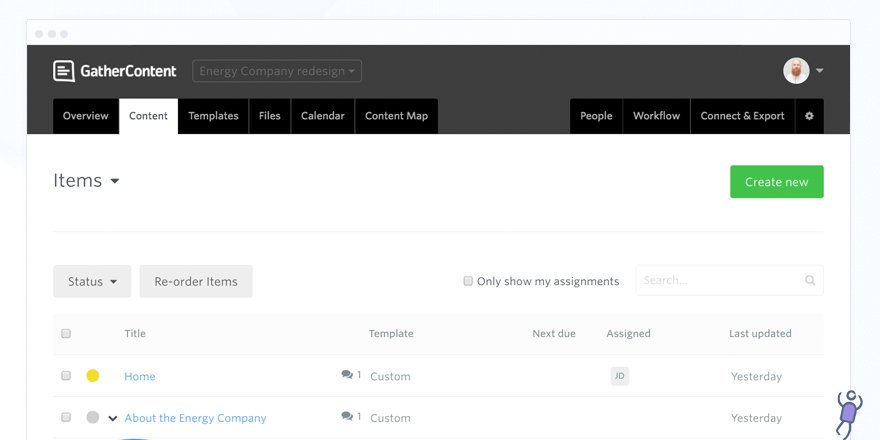The image size is (880, 440).
Task: Open the Home item link
Action: pos(140,377)
